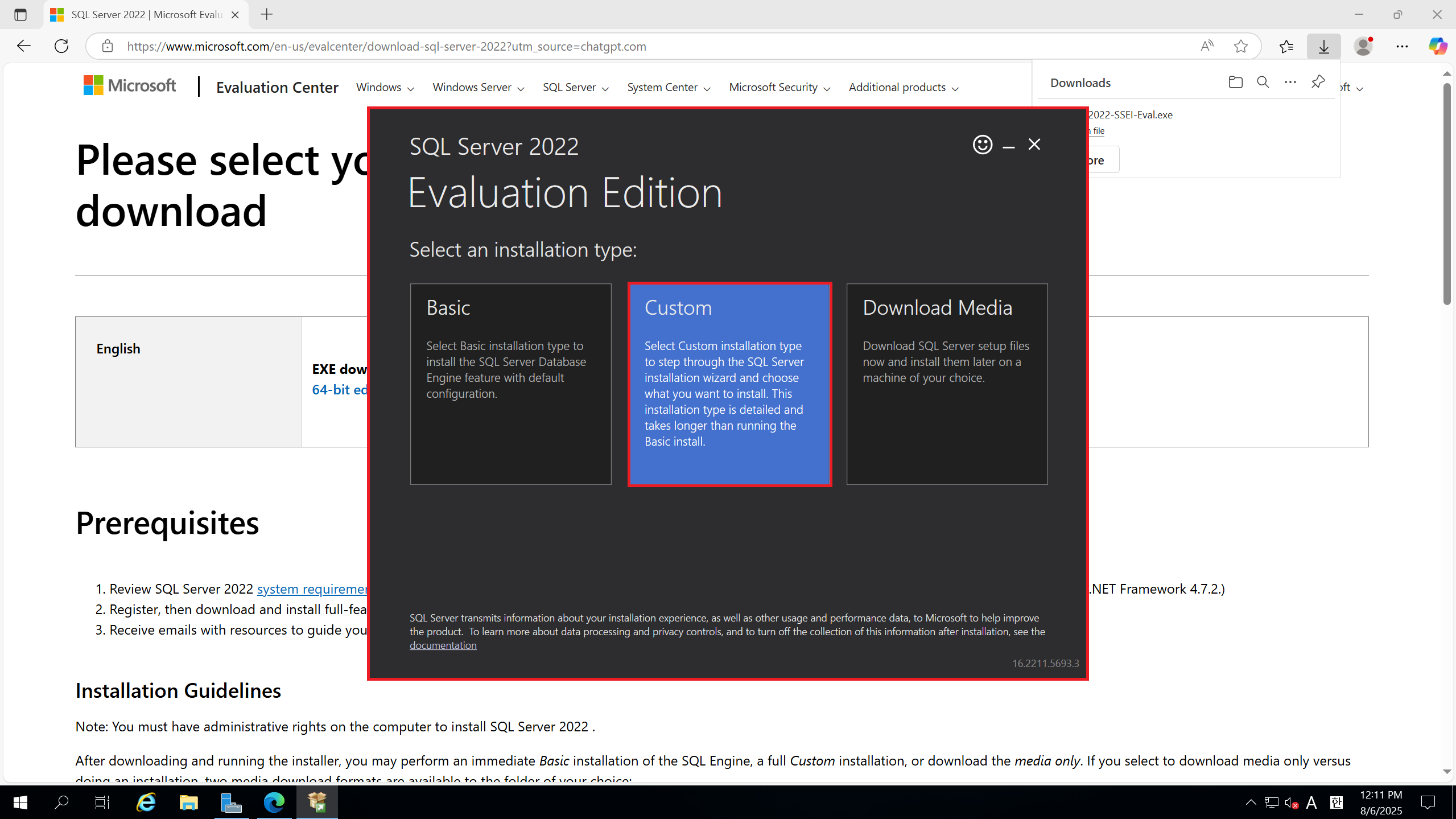Open the Copilot icon in Edge toolbar
This screenshot has width=1456, height=819.
pos(1437,46)
